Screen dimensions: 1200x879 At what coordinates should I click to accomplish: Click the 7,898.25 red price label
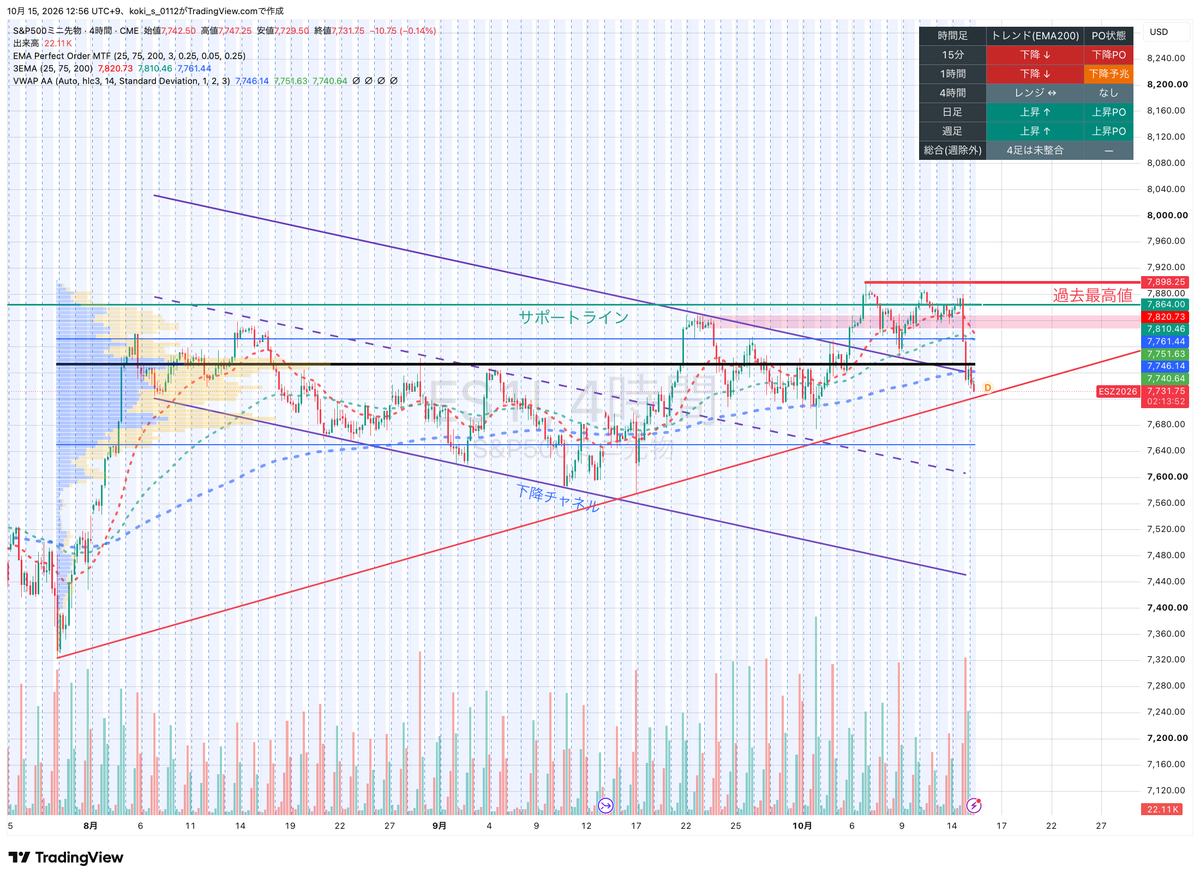[1166, 282]
